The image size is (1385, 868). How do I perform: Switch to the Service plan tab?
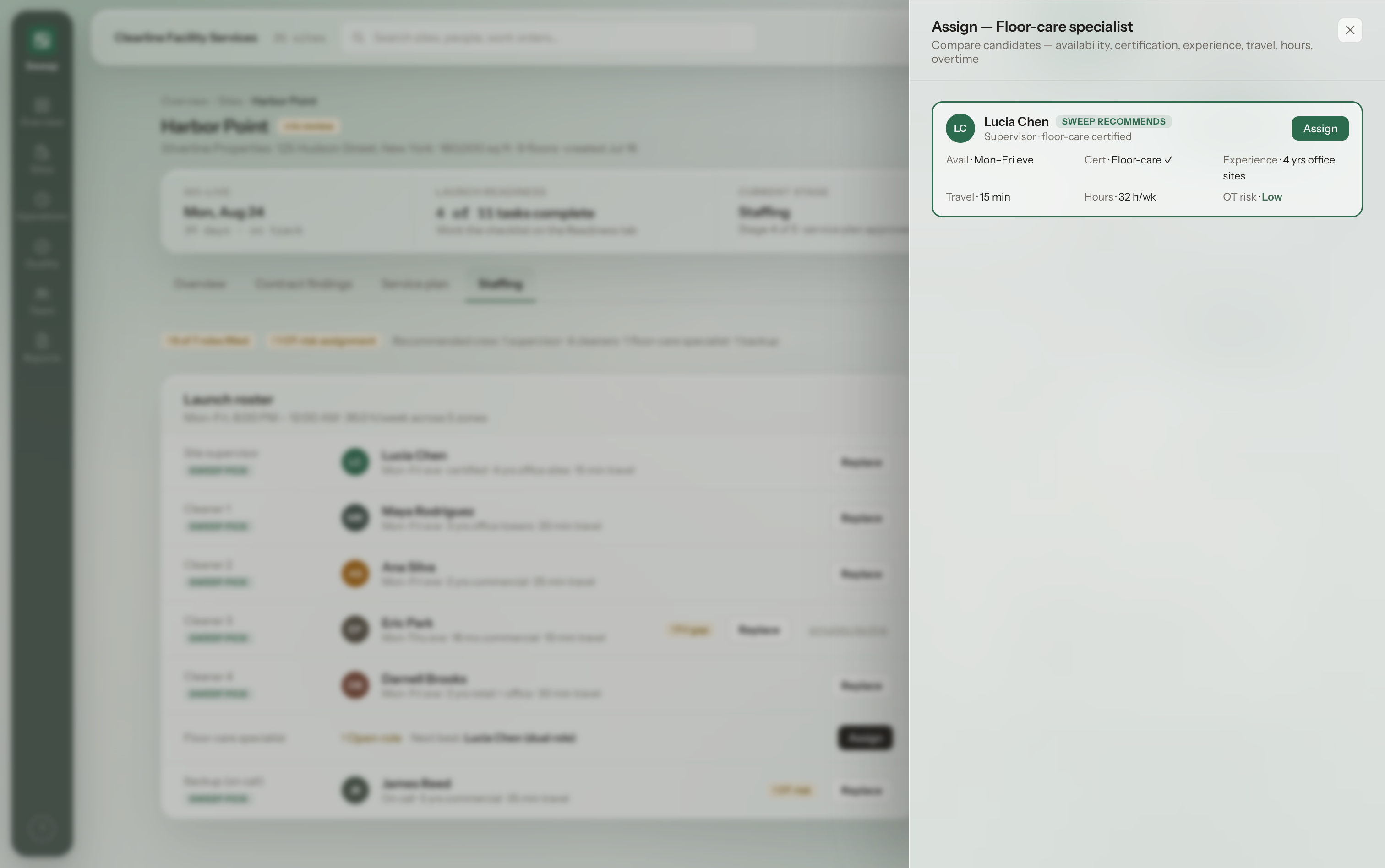point(414,284)
